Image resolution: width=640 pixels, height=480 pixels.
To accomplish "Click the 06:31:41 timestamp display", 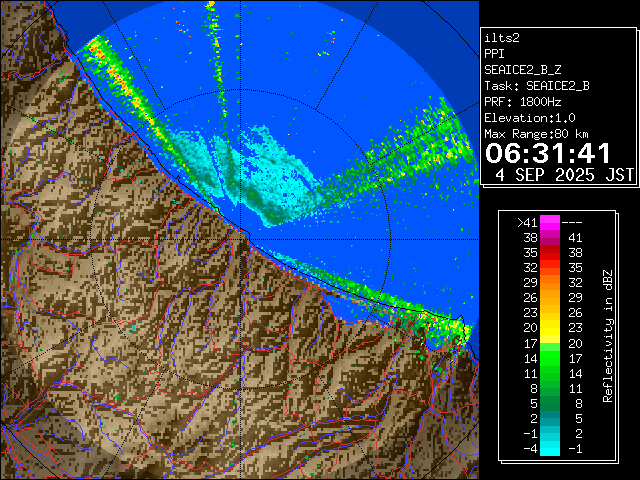I will coord(548,153).
